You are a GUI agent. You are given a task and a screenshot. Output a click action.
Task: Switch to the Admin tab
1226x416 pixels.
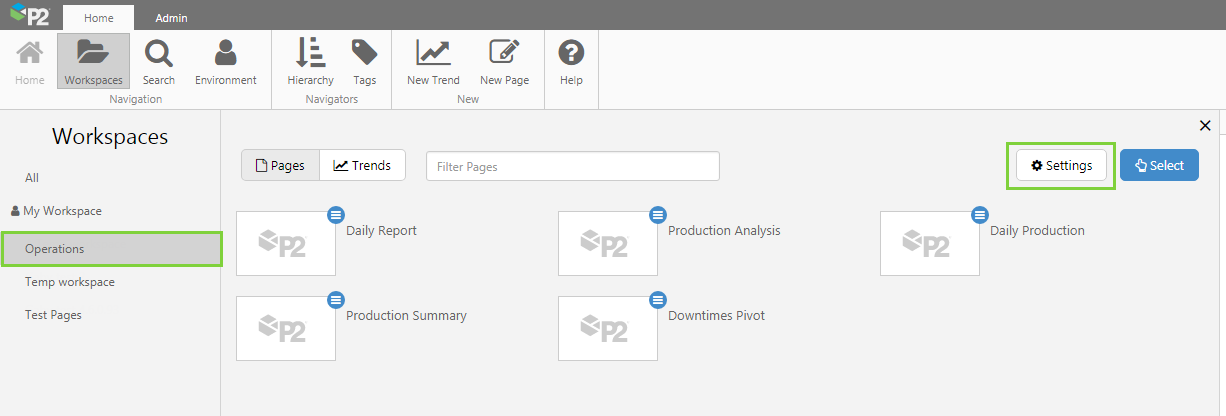click(x=171, y=18)
